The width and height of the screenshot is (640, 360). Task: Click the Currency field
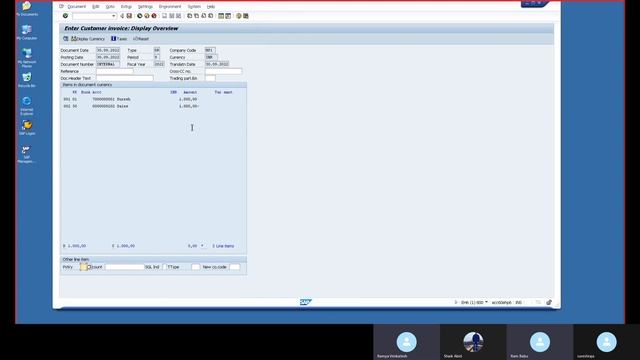211,57
